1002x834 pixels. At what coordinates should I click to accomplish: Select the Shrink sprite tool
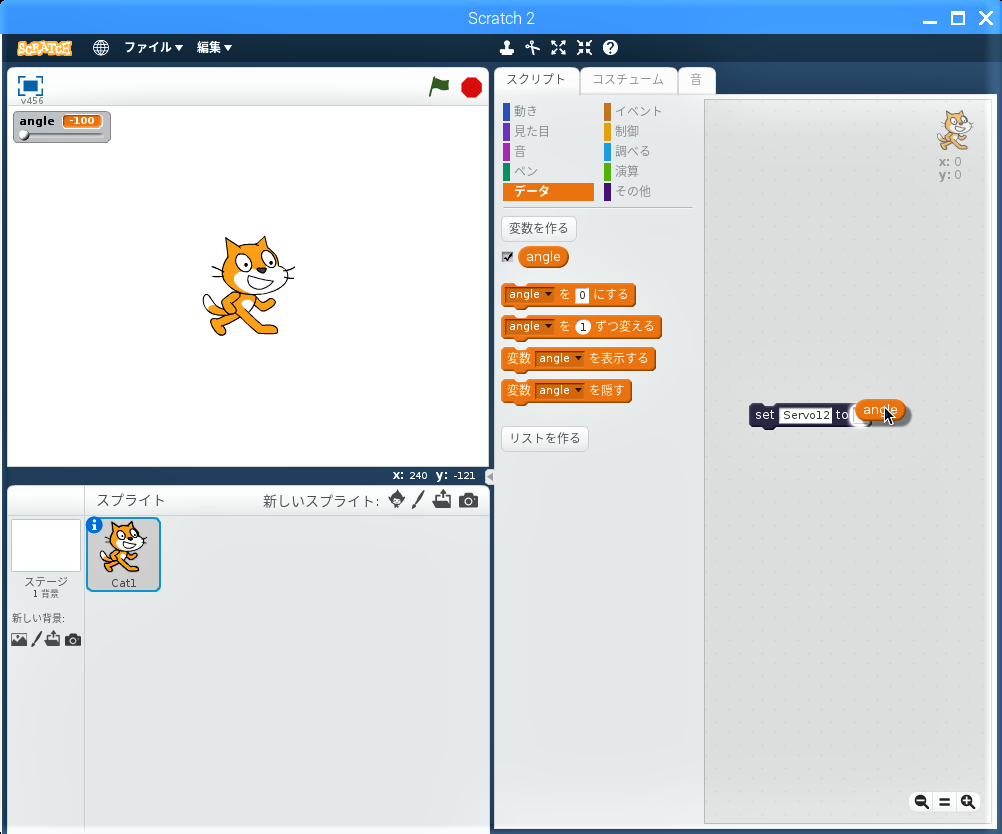click(584, 48)
